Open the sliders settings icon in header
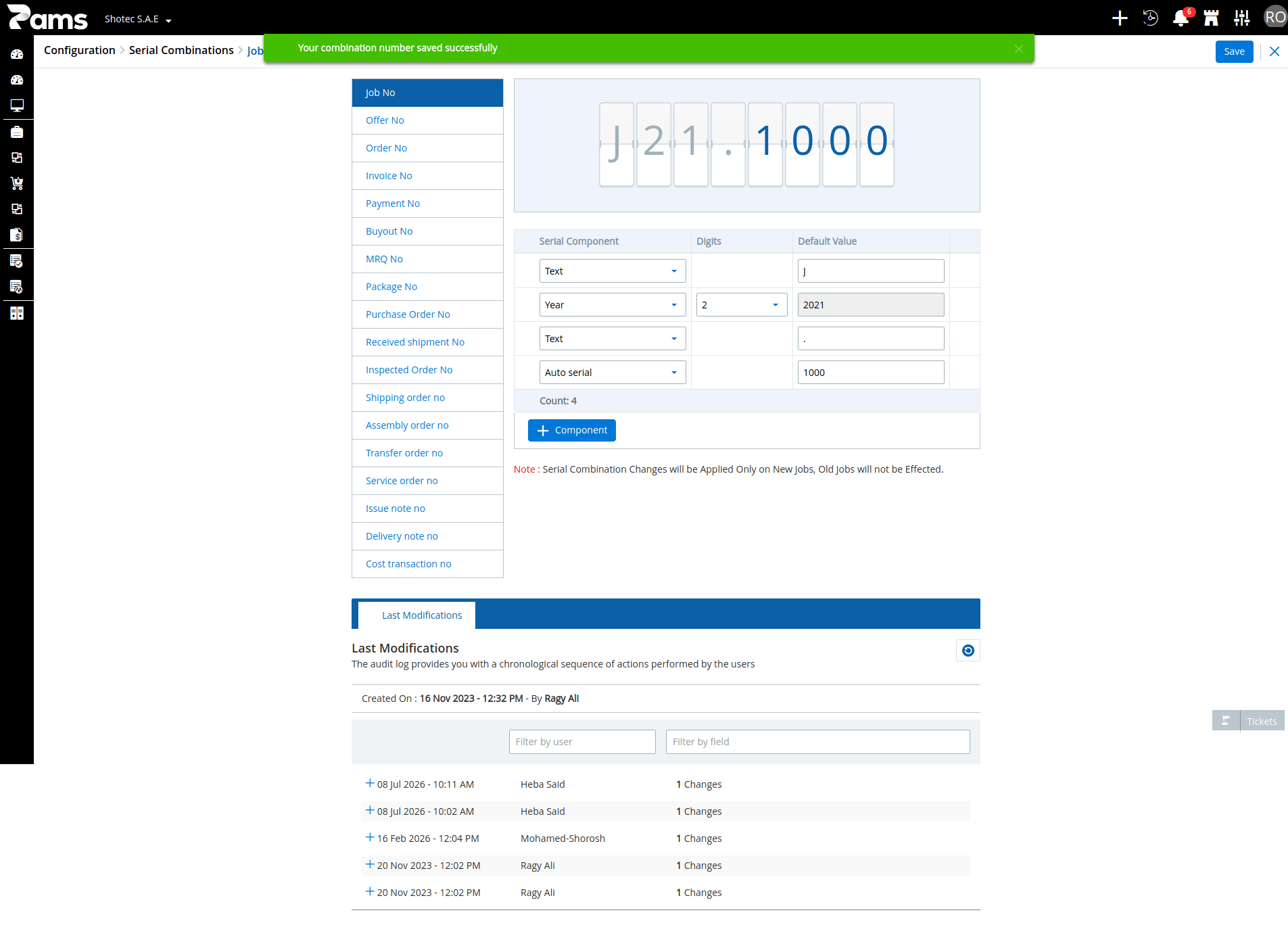This screenshot has width=1288, height=944. 1241,18
